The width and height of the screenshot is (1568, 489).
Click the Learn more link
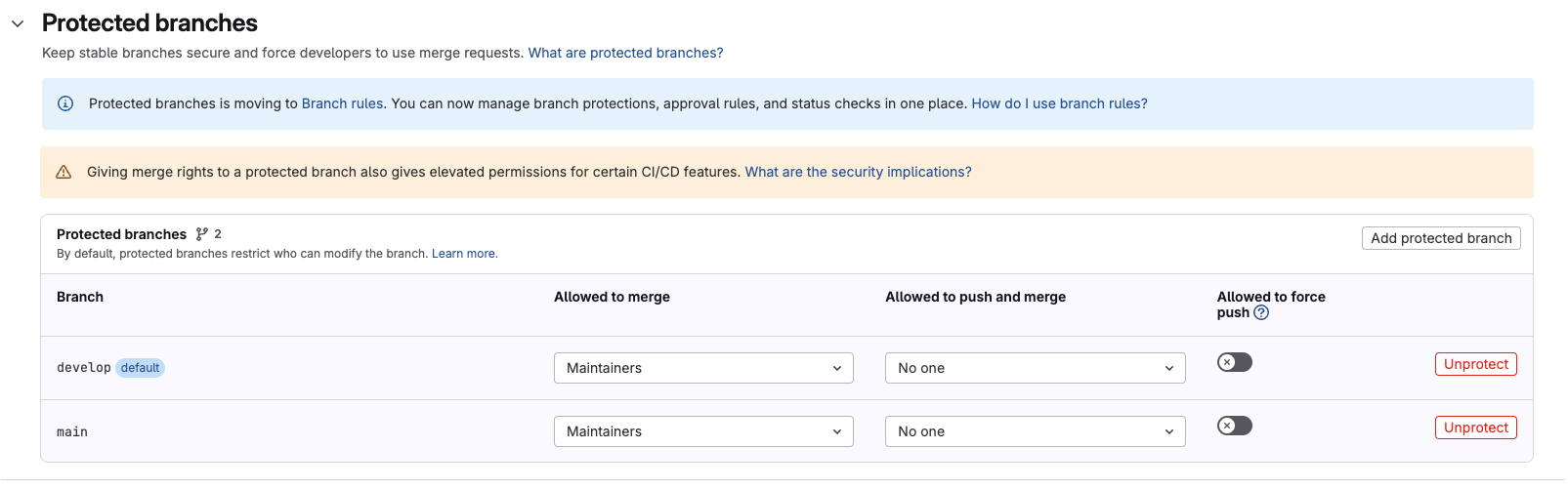click(464, 254)
